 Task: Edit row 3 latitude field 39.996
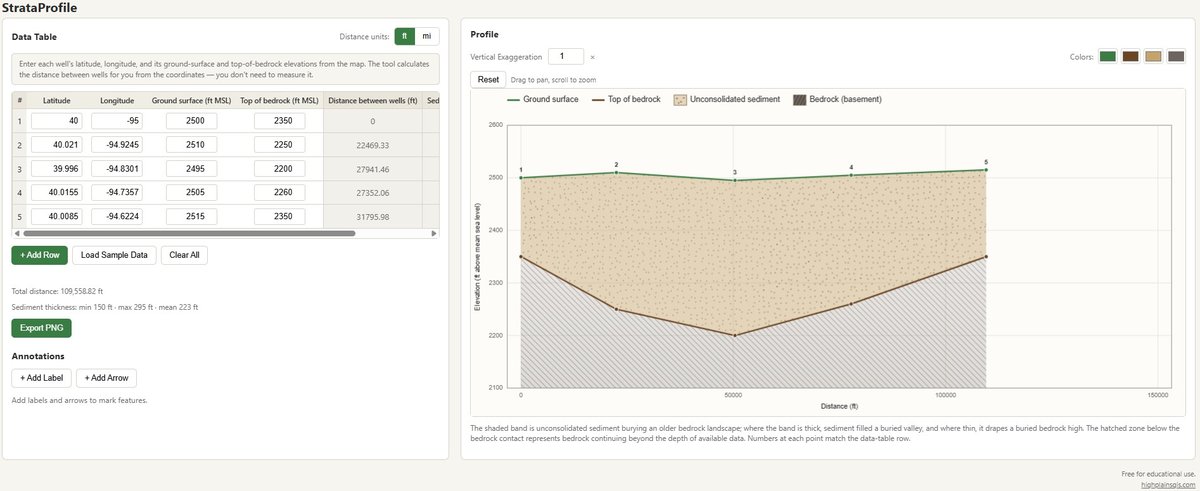(57, 169)
